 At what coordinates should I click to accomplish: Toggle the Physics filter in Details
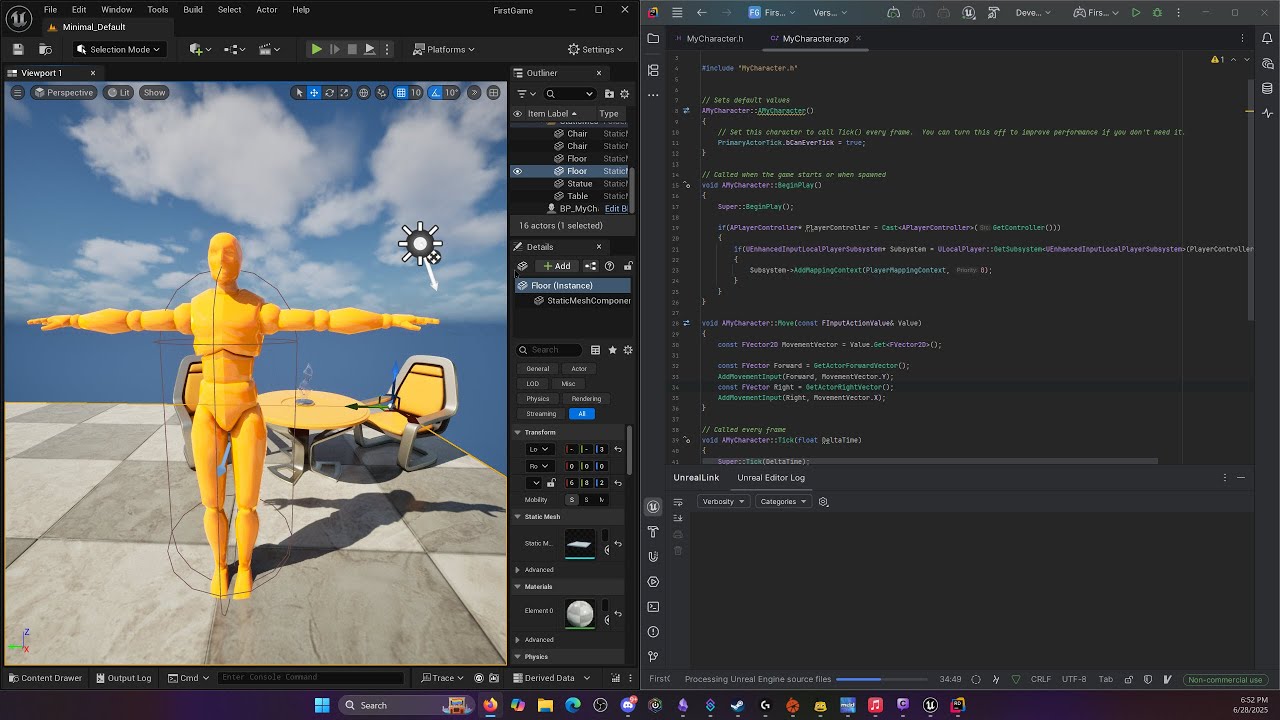pos(538,399)
